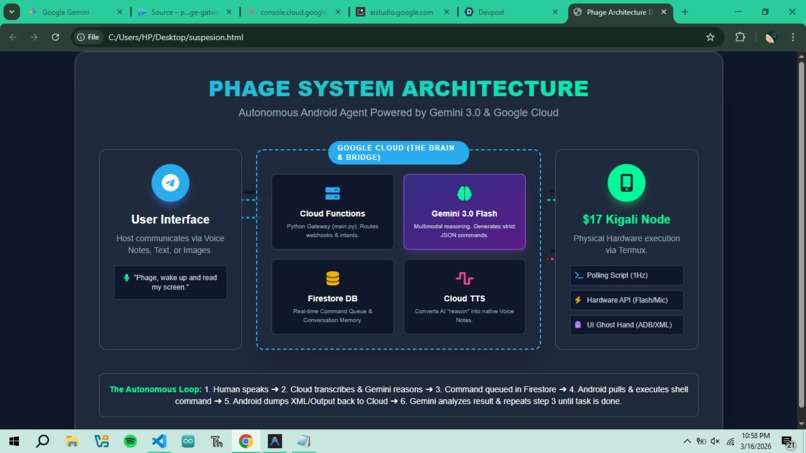Click the Cloud TTS waveform icon
Image resolution: width=806 pixels, height=453 pixels.
464,278
